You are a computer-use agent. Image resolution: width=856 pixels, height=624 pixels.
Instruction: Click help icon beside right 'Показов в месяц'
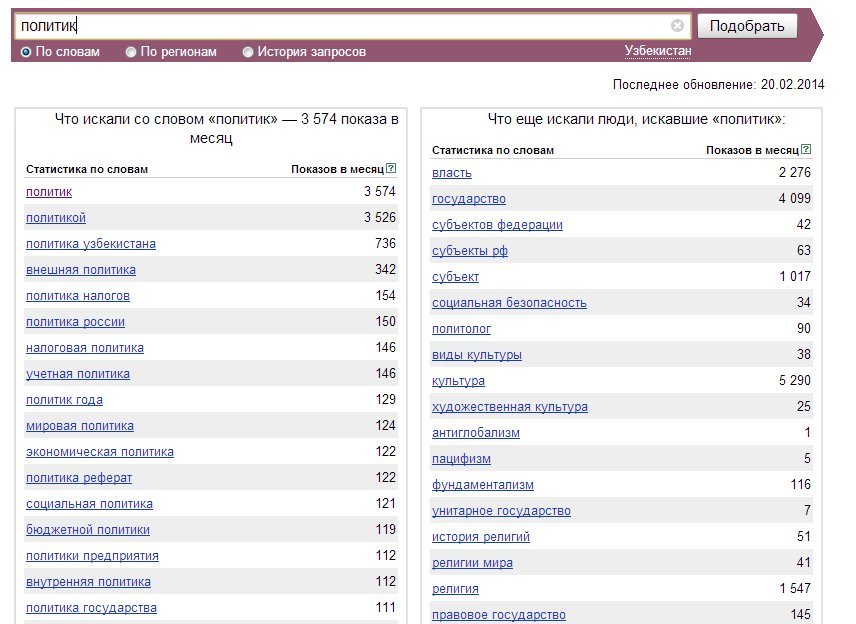[x=806, y=149]
